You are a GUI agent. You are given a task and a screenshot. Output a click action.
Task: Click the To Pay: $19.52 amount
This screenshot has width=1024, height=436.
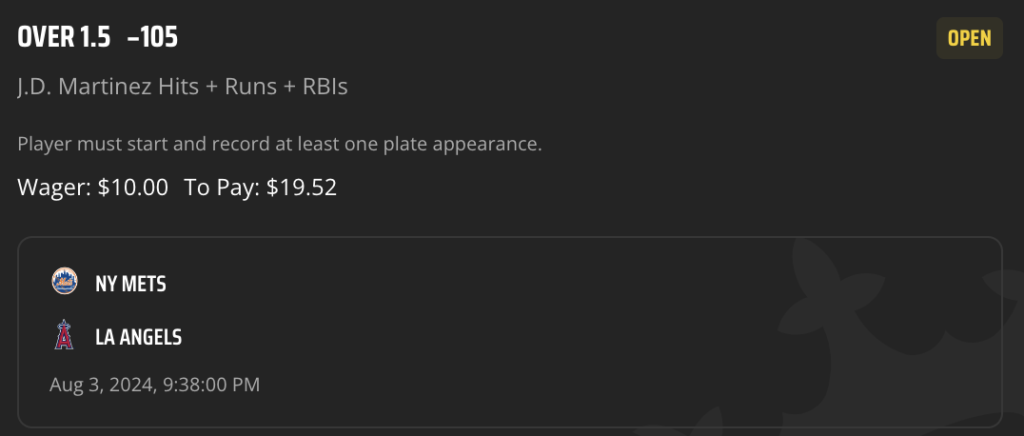(261, 187)
